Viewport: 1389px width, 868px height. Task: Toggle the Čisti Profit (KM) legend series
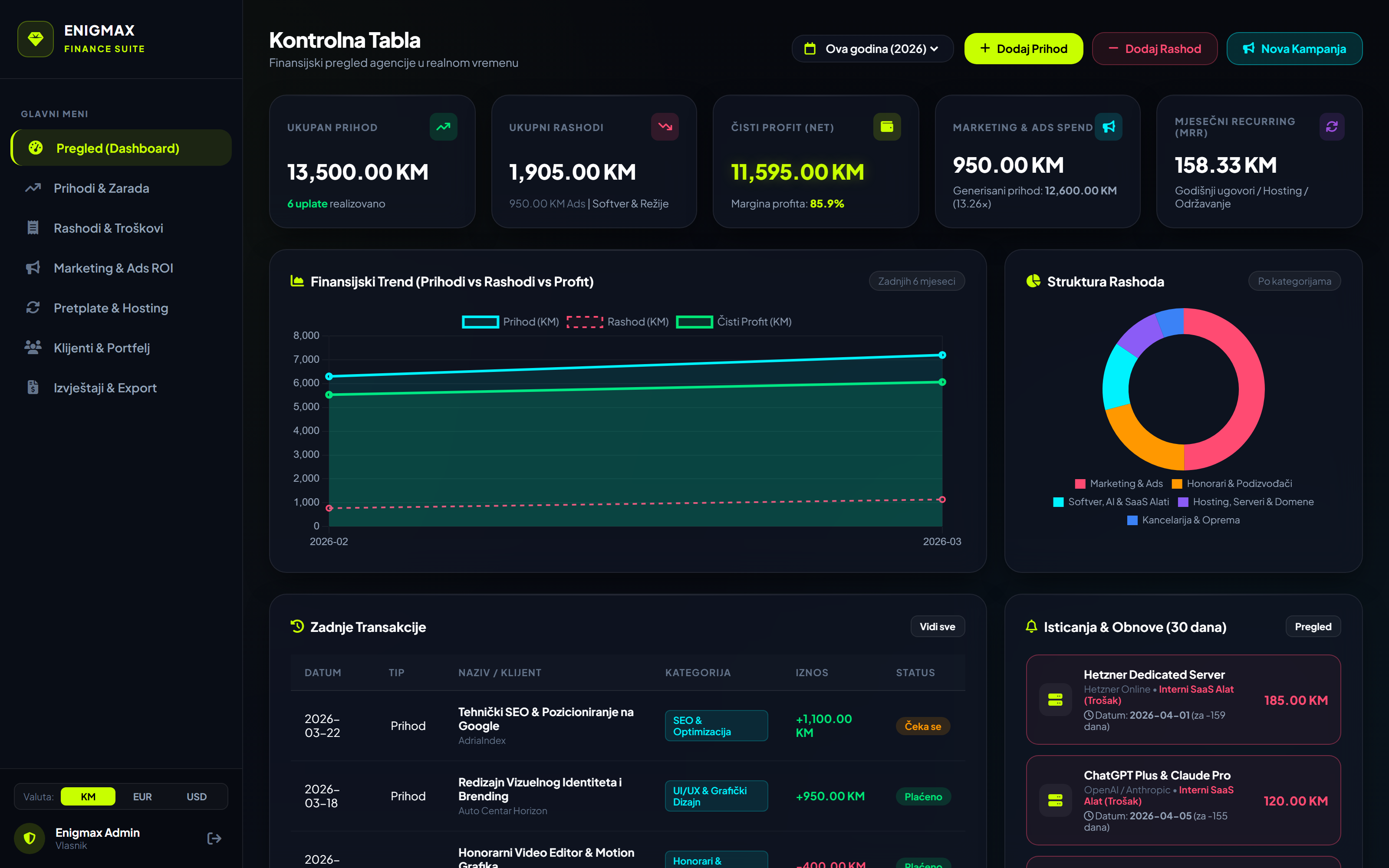(734, 322)
